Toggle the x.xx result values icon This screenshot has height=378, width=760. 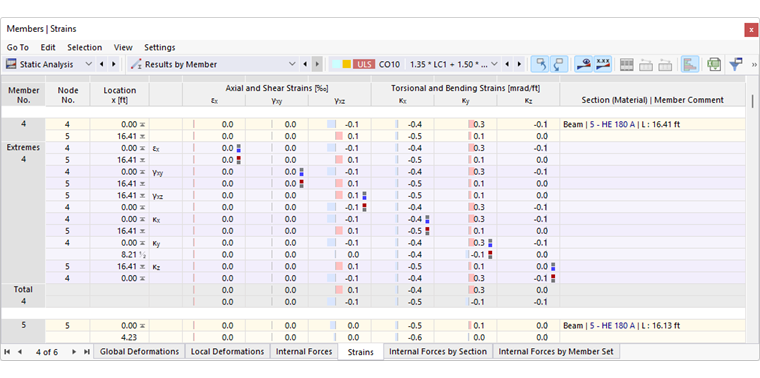[x=603, y=64]
